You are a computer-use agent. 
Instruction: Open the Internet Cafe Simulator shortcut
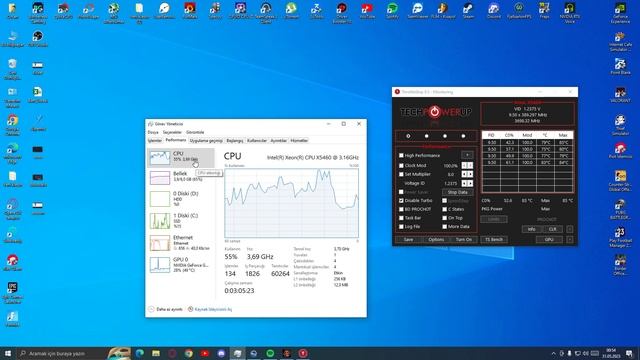pos(620,42)
